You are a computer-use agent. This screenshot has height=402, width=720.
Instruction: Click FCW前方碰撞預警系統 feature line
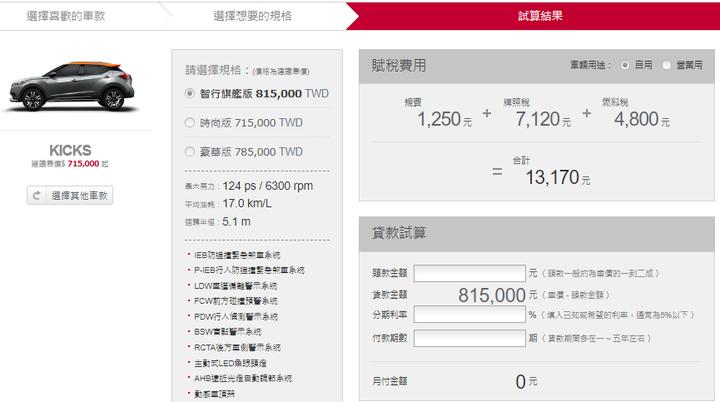[x=235, y=301]
